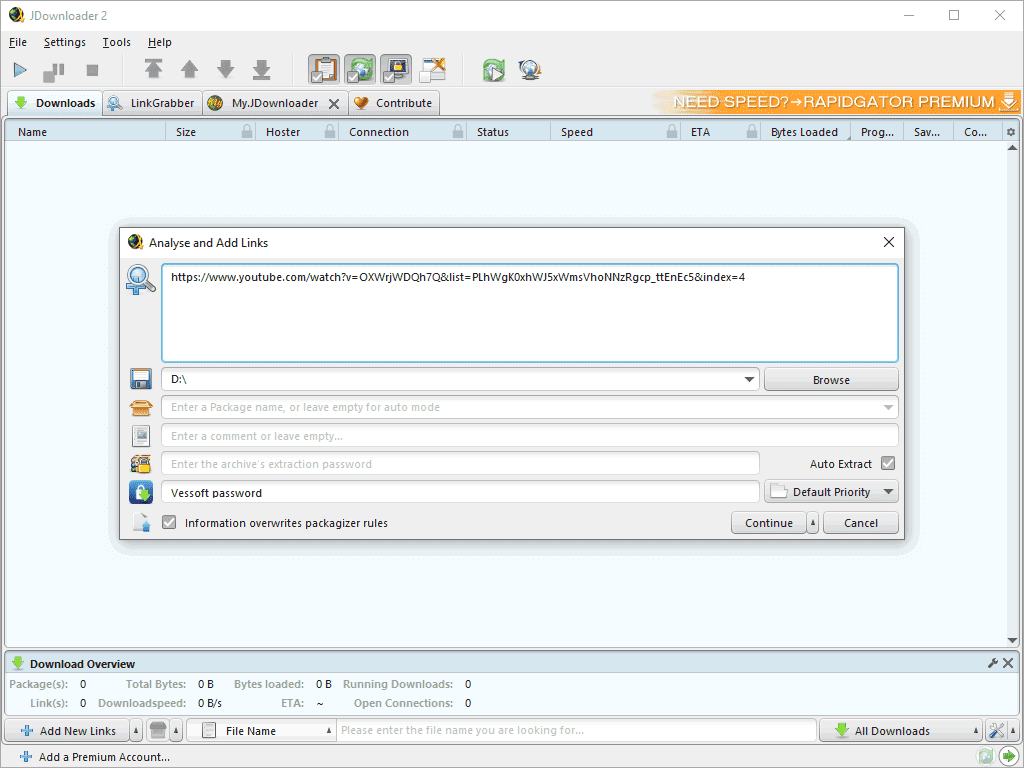Open the File Name search type dropdown
Image resolution: width=1024 pixels, height=768 pixels.
click(261, 731)
